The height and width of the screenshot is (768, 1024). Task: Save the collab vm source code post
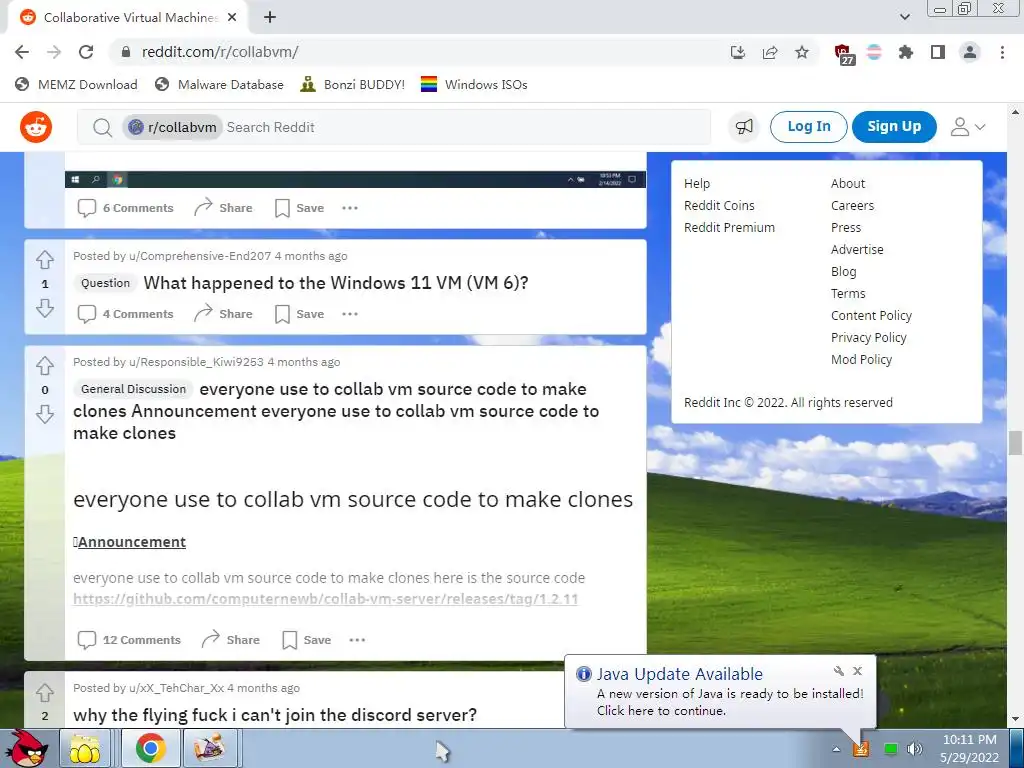[307, 640]
